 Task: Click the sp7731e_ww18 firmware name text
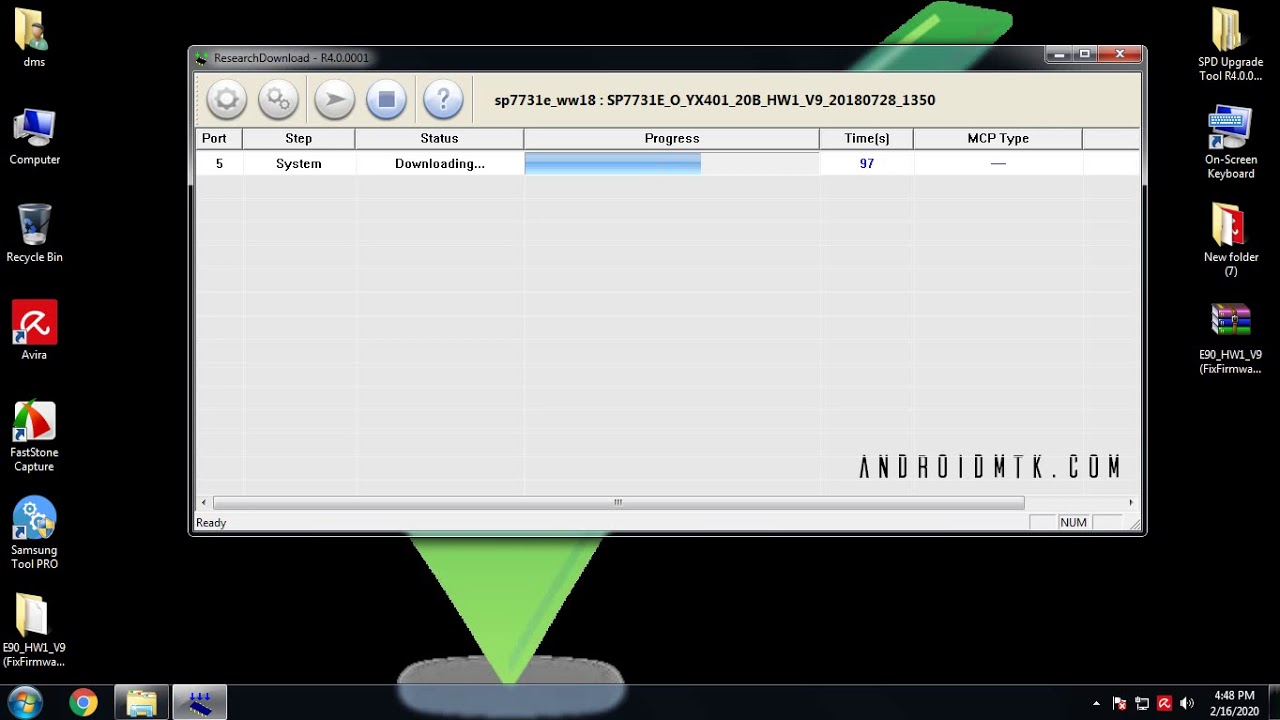coord(714,100)
